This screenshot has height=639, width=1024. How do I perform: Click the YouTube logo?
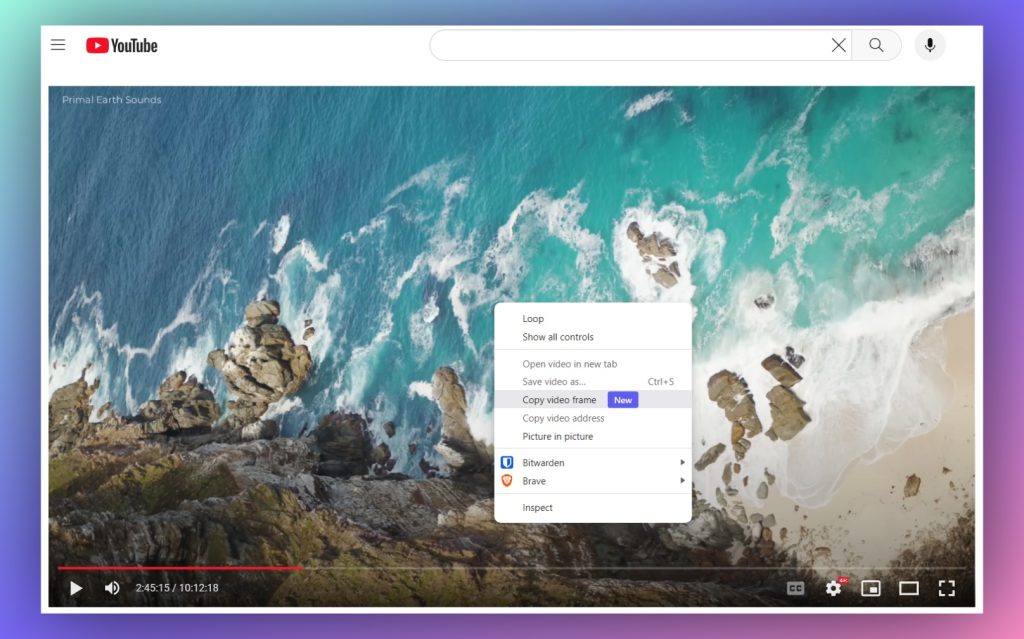pyautogui.click(x=122, y=45)
